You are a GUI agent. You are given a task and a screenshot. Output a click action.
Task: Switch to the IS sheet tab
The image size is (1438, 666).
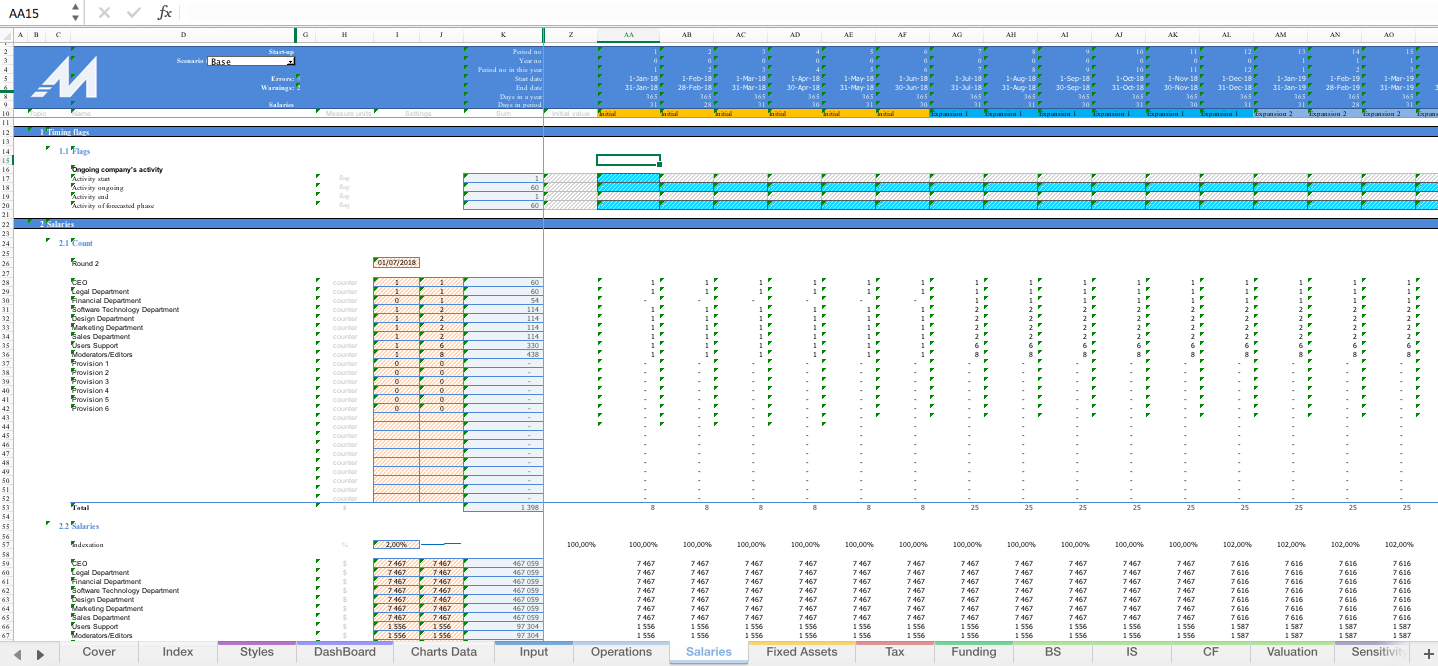click(x=1132, y=652)
